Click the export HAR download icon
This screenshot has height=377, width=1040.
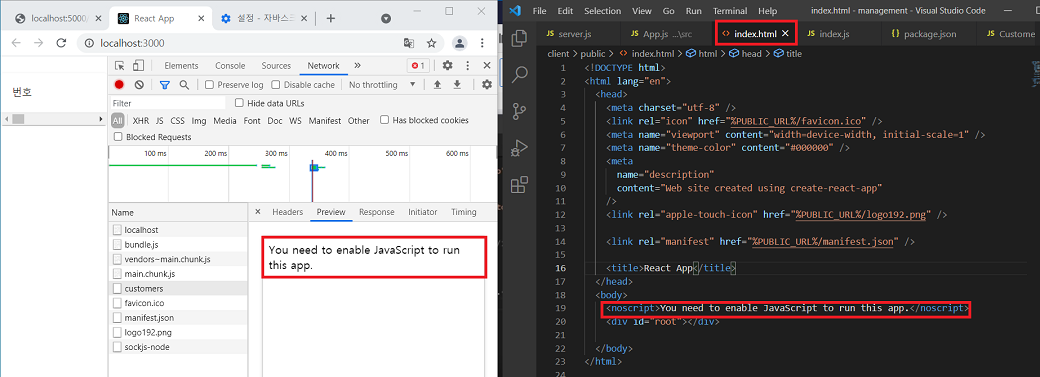click(457, 85)
